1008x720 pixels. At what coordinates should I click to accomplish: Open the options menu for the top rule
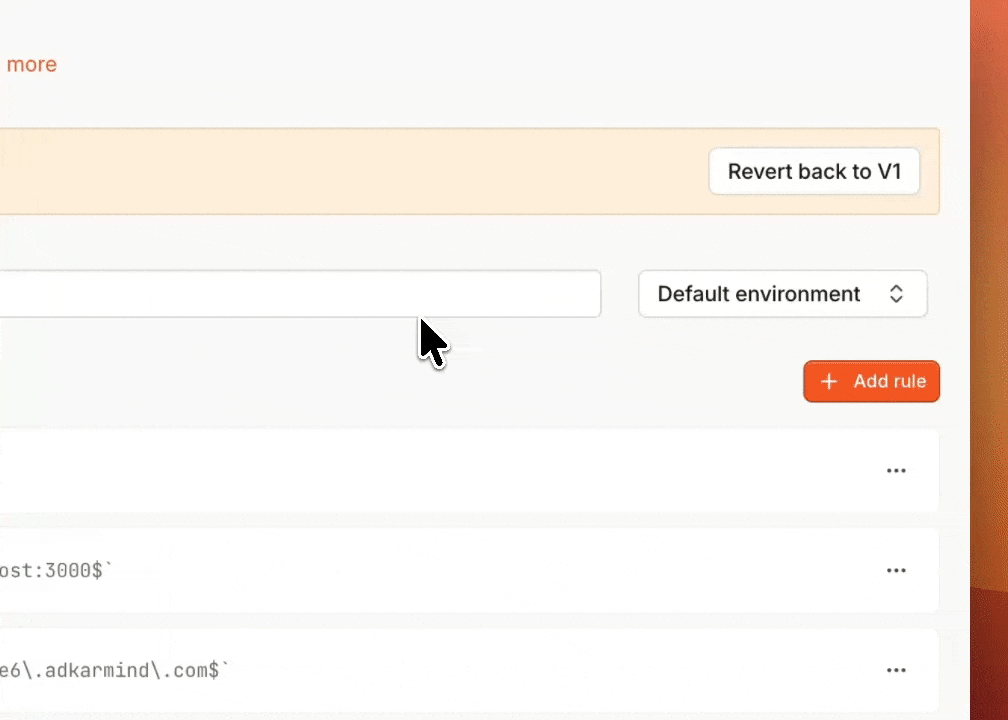point(896,471)
